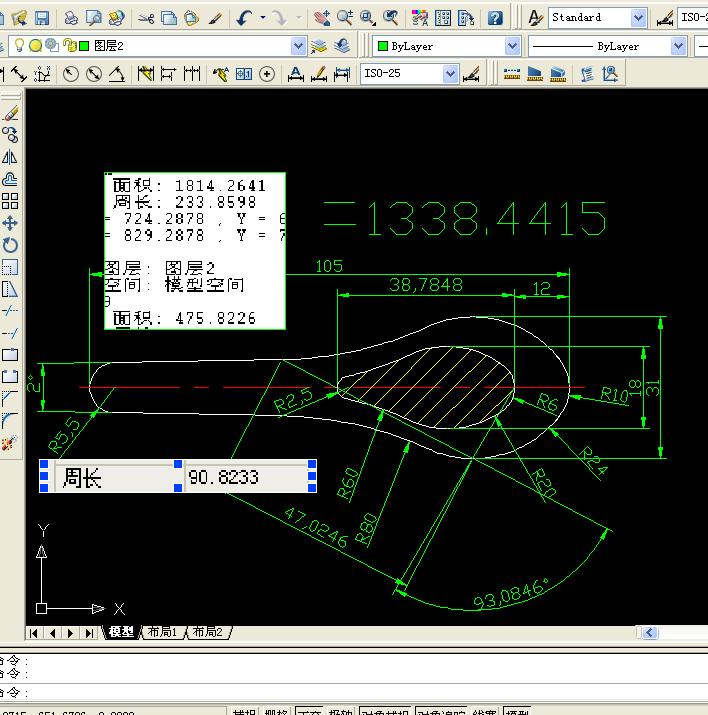Select the Quick Dimension tool
Screen dimensions: 708x715
[146, 74]
